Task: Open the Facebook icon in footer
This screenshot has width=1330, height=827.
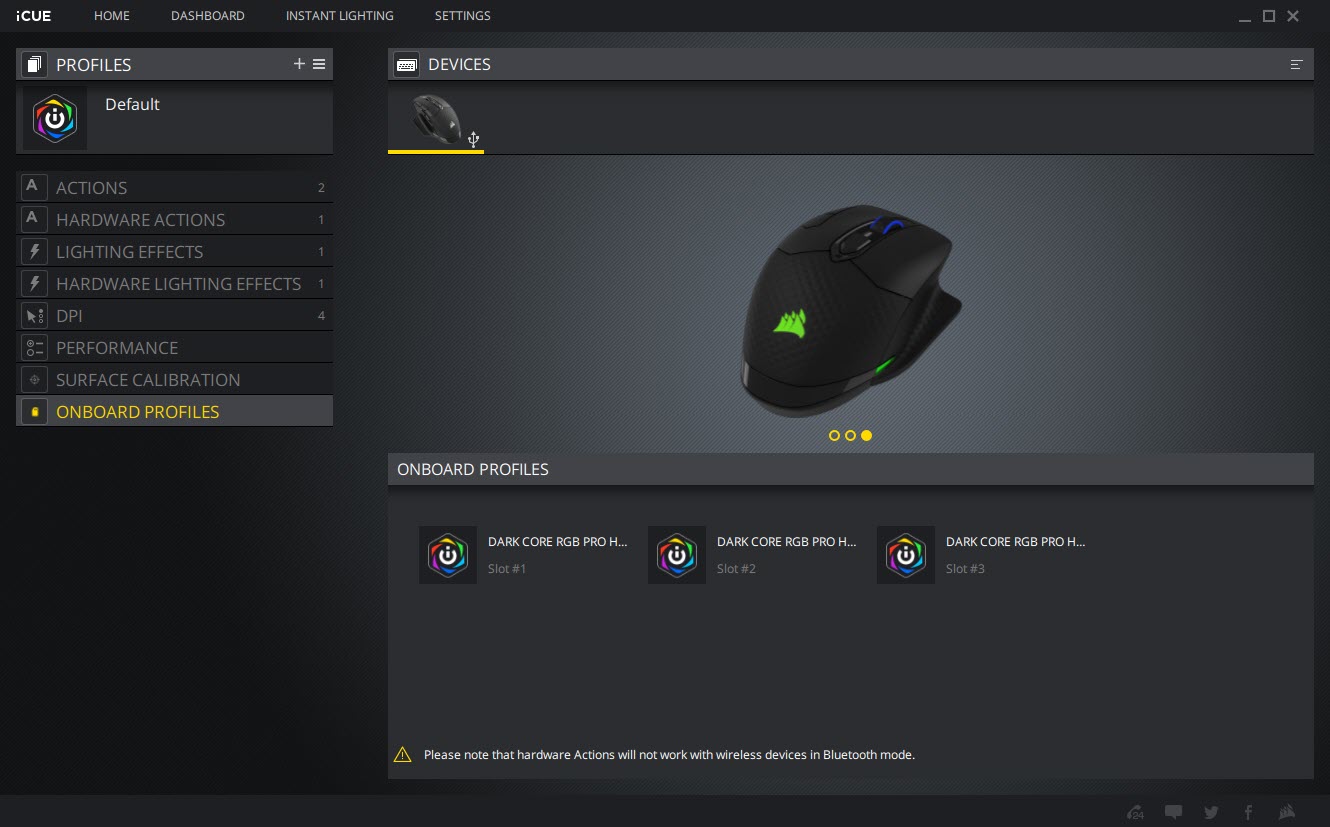Action: pos(1248,812)
